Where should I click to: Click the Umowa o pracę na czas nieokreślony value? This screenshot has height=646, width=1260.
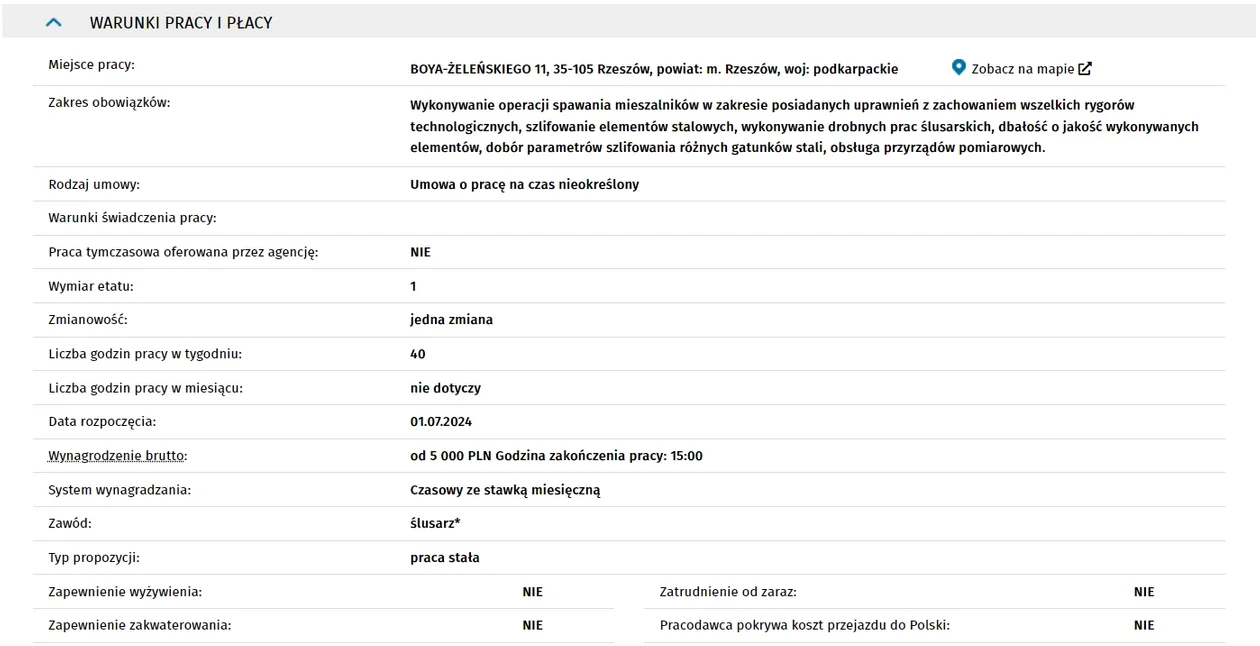point(524,184)
